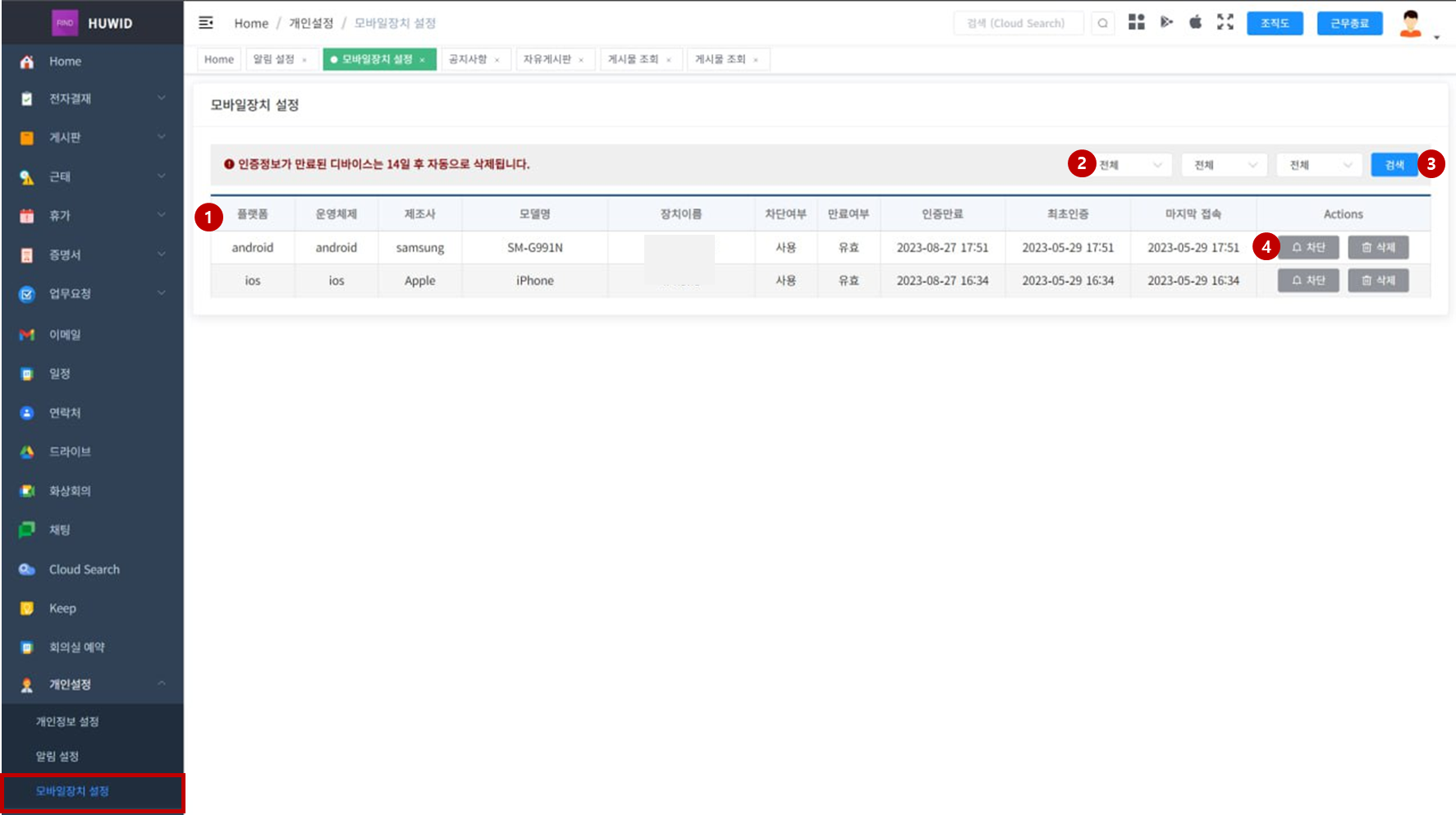The image size is (1456, 815).
Task: Expand the 전자결재 sidebar menu
Action: tap(92, 98)
